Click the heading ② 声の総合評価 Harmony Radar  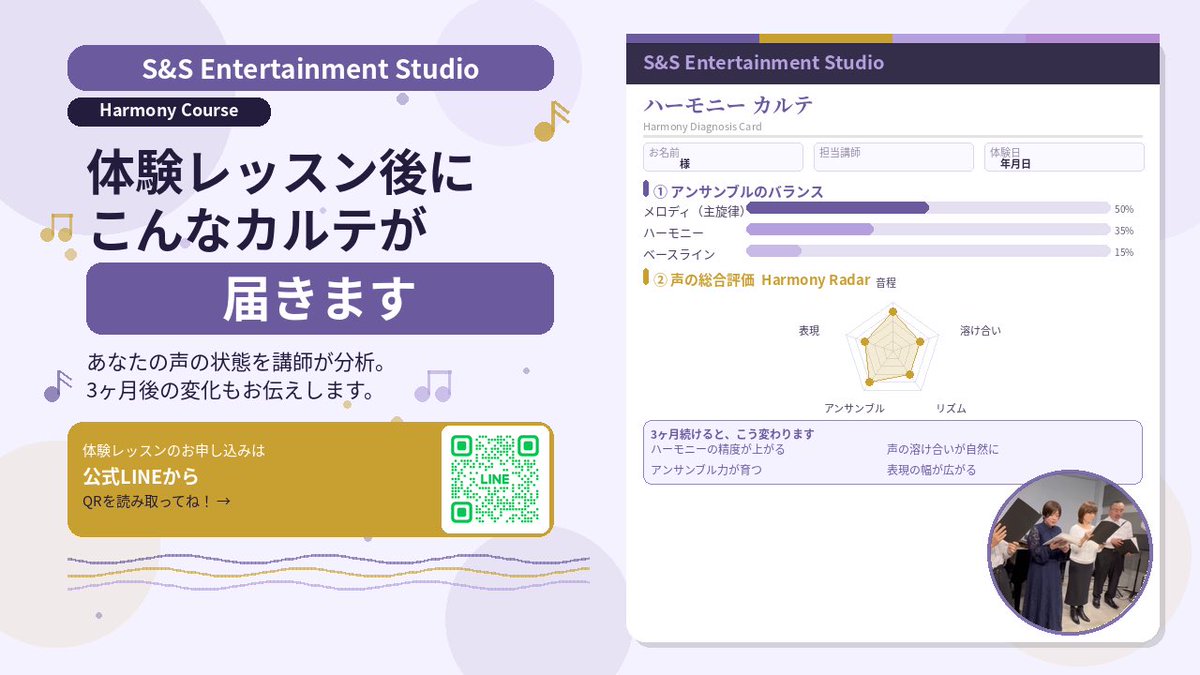point(761,280)
